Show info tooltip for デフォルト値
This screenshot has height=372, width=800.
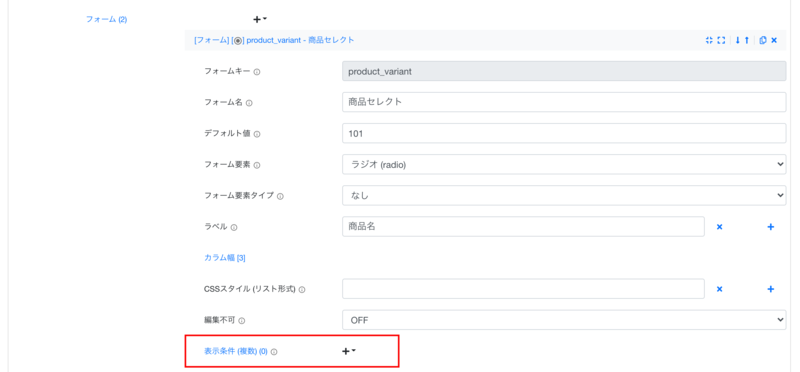point(257,134)
